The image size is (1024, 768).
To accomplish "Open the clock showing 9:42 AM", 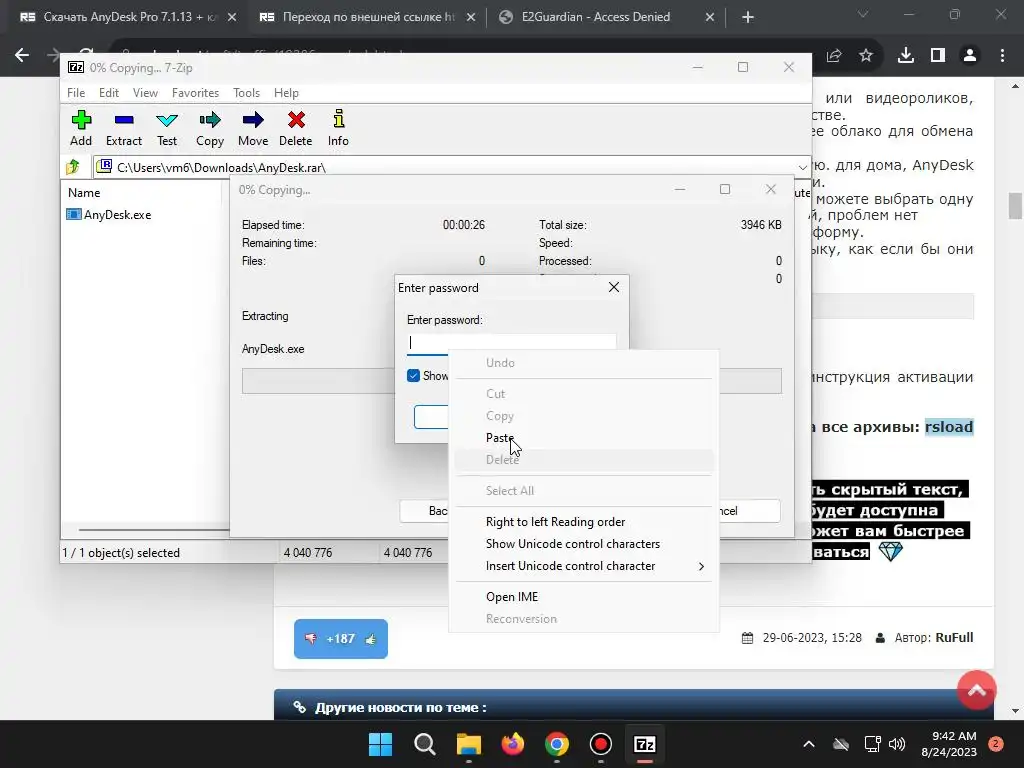I will click(x=949, y=744).
